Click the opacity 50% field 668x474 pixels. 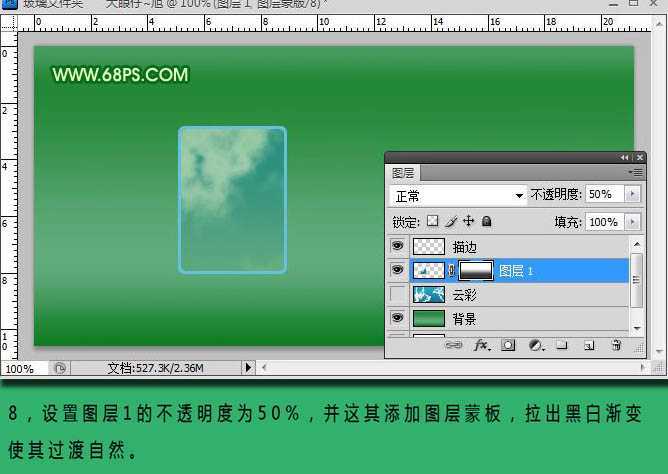[x=605, y=194]
